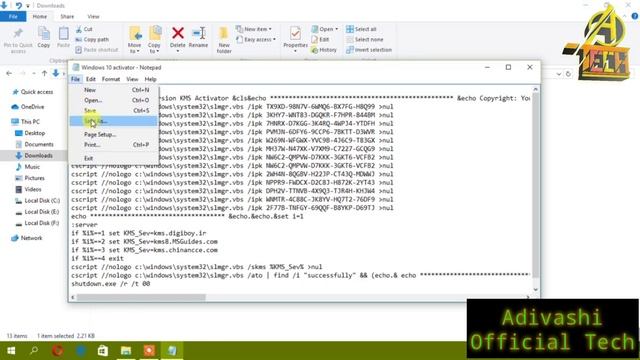
Task: Select OneDrive in navigation pane
Action: pyautogui.click(x=28, y=107)
